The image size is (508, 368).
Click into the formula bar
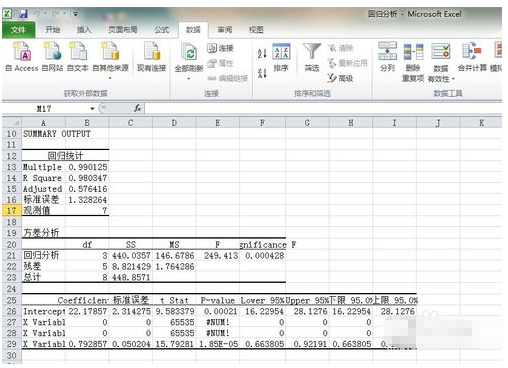pyautogui.click(x=323, y=109)
